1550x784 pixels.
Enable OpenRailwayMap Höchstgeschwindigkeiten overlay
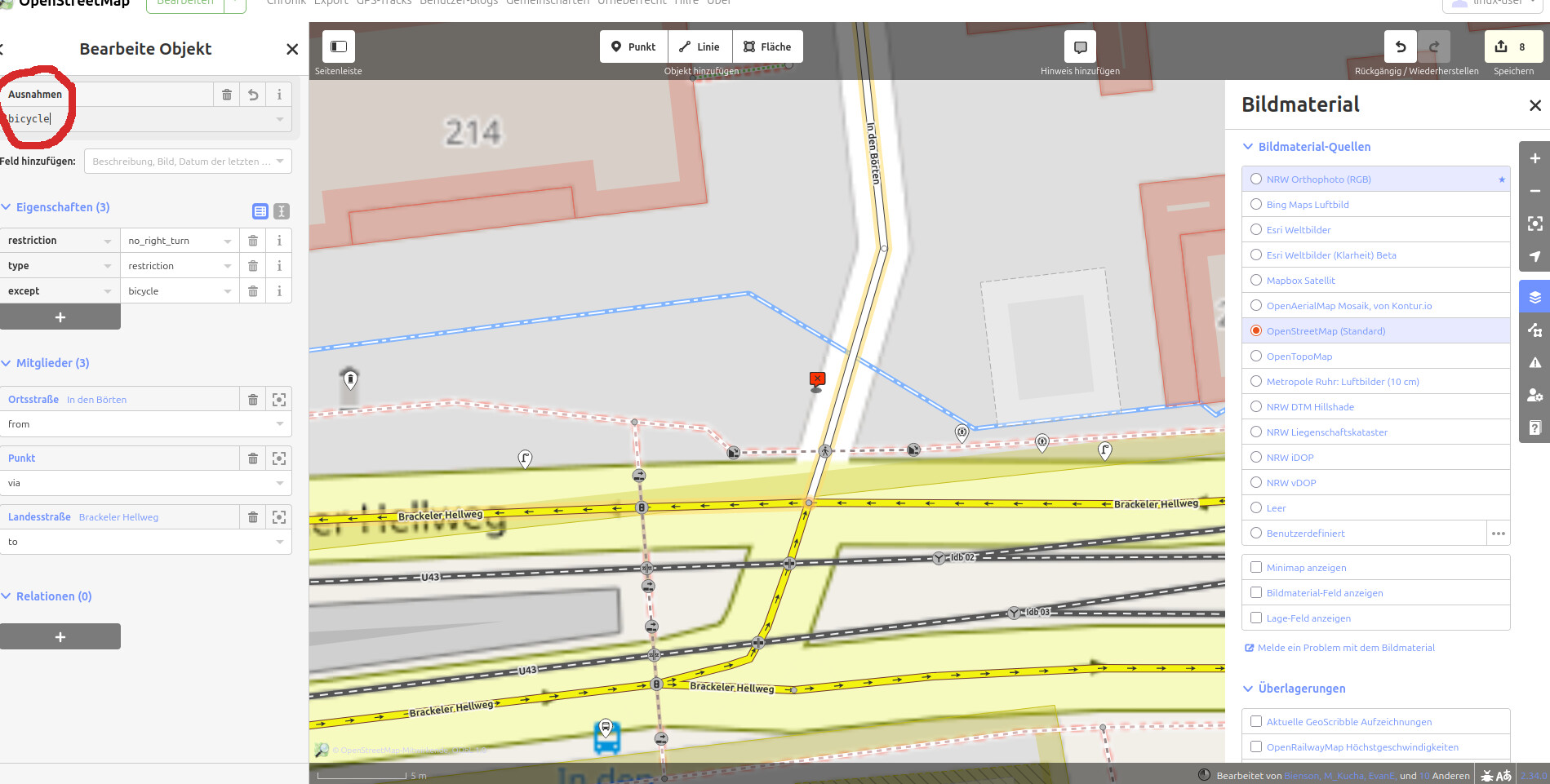1256,747
